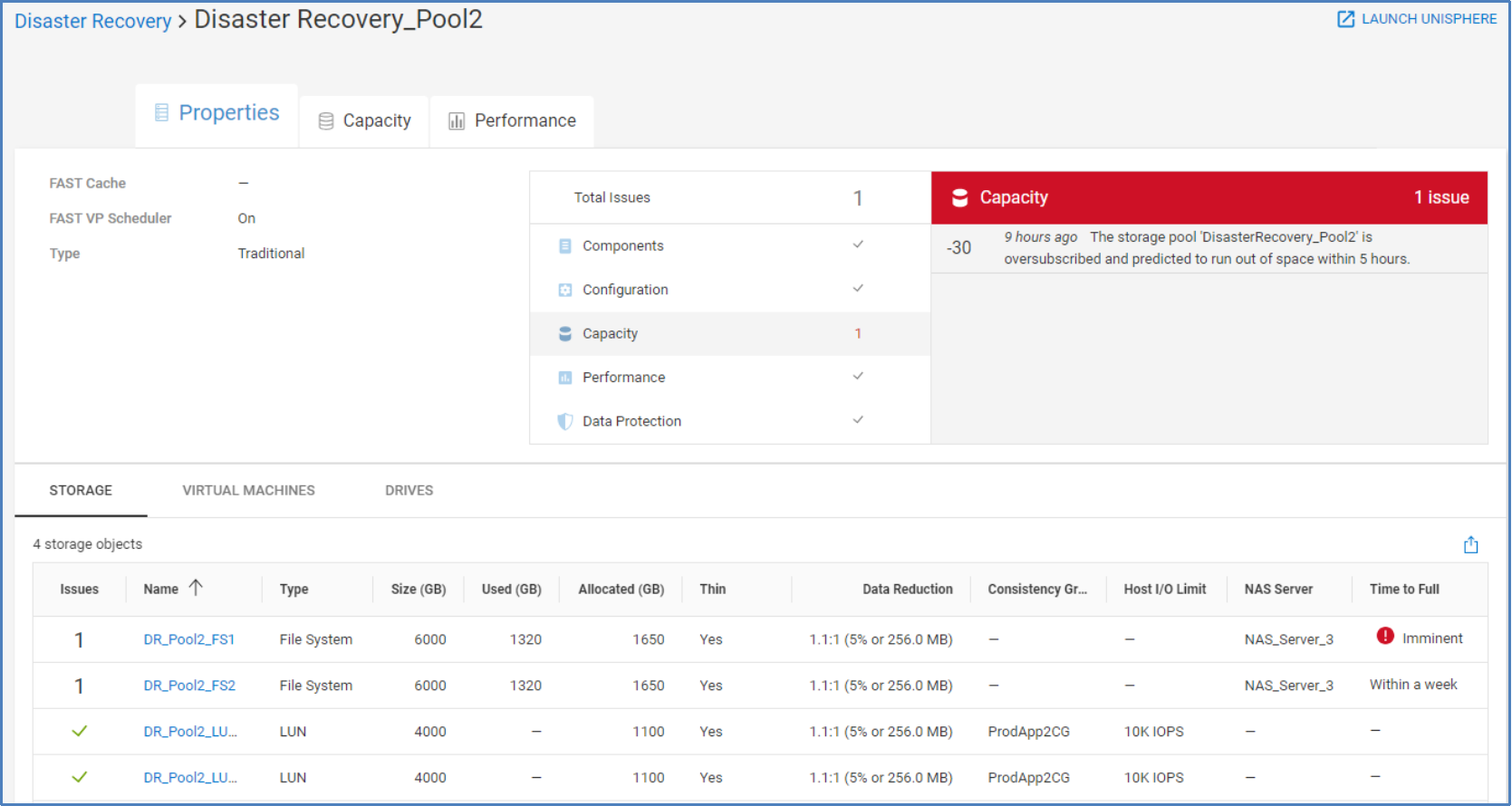Click the ascending sort arrow beside Name
Image resolution: width=1512 pixels, height=806 pixels.
pos(196,588)
